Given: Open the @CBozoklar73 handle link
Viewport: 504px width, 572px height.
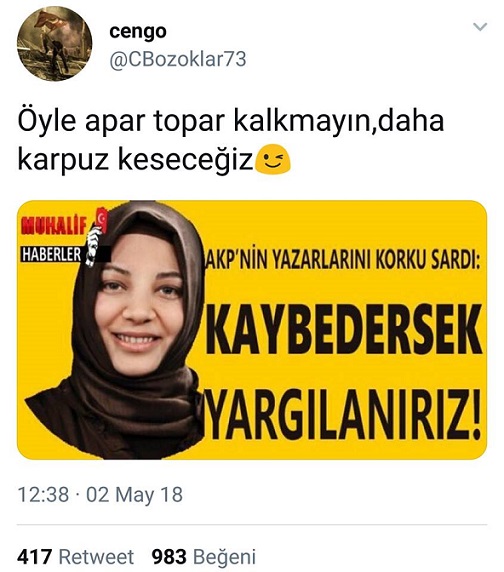Looking at the screenshot, I should point(178,59).
